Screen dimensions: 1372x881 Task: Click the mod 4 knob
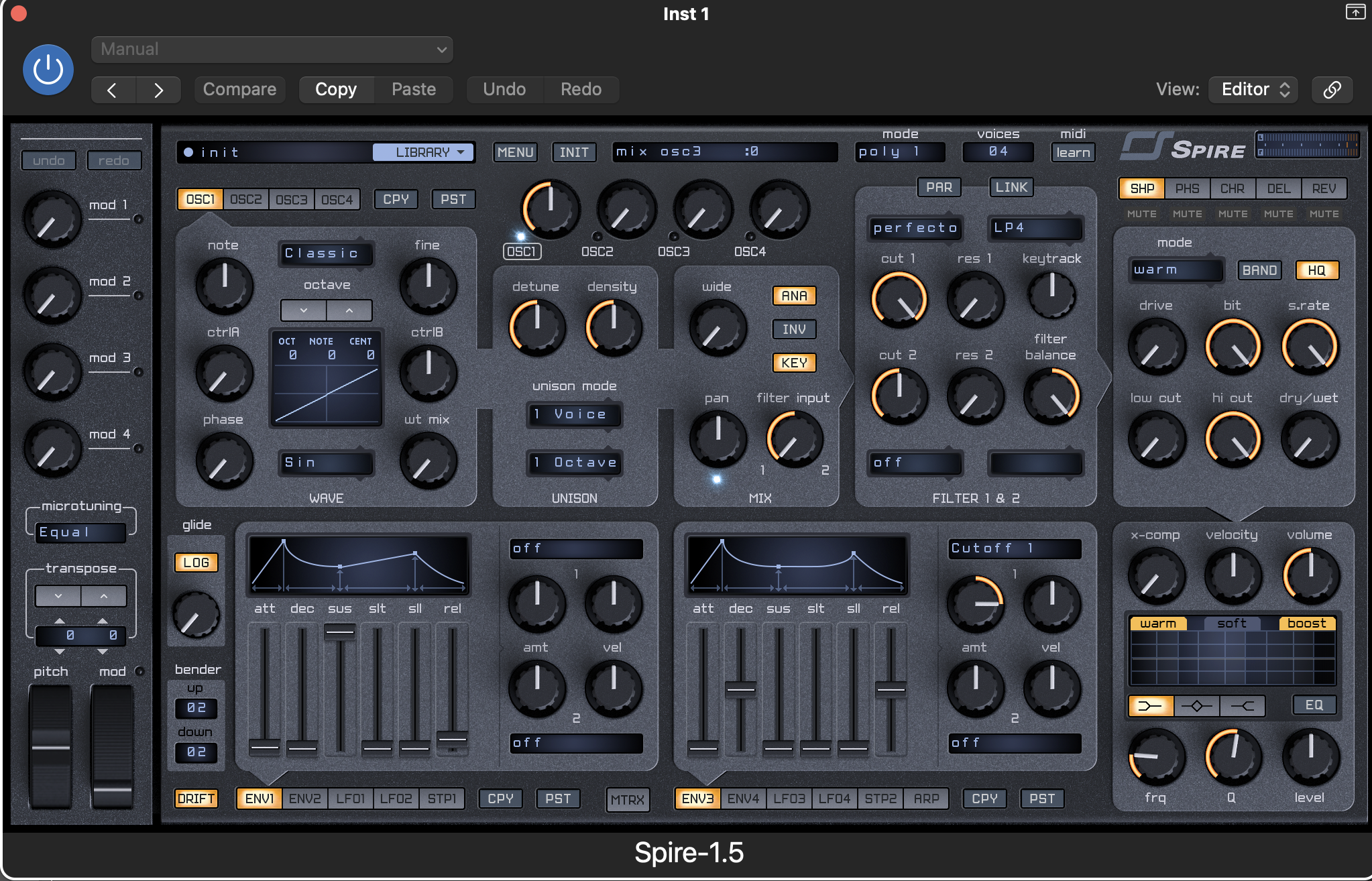[x=52, y=449]
